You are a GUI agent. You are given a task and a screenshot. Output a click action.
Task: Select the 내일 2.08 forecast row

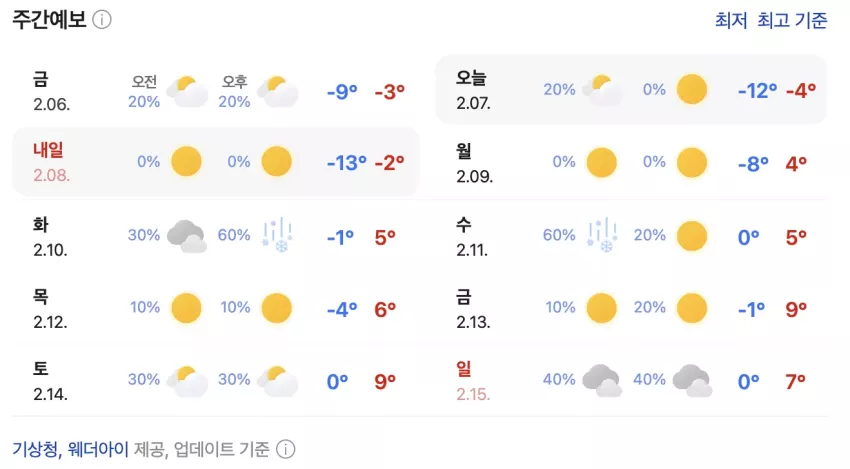click(216, 162)
